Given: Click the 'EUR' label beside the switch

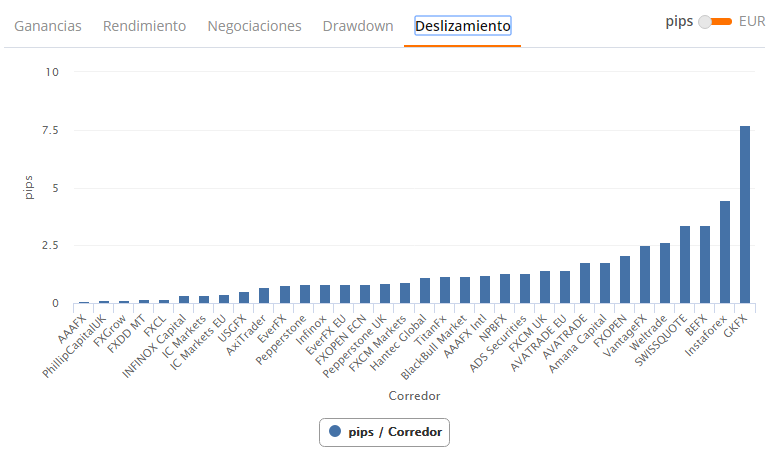Looking at the screenshot, I should click(x=752, y=22).
